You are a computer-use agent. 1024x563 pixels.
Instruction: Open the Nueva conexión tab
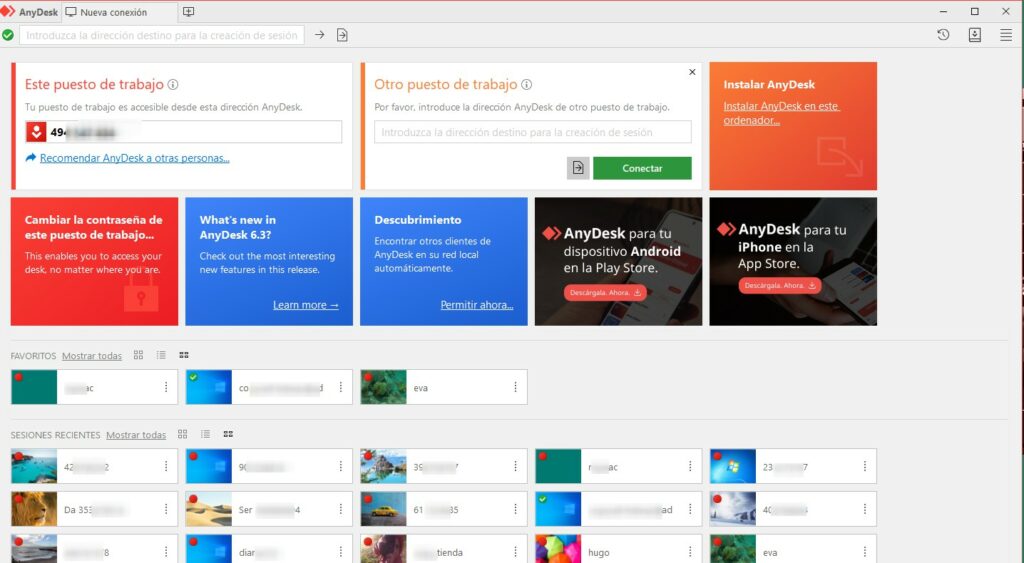coord(118,12)
